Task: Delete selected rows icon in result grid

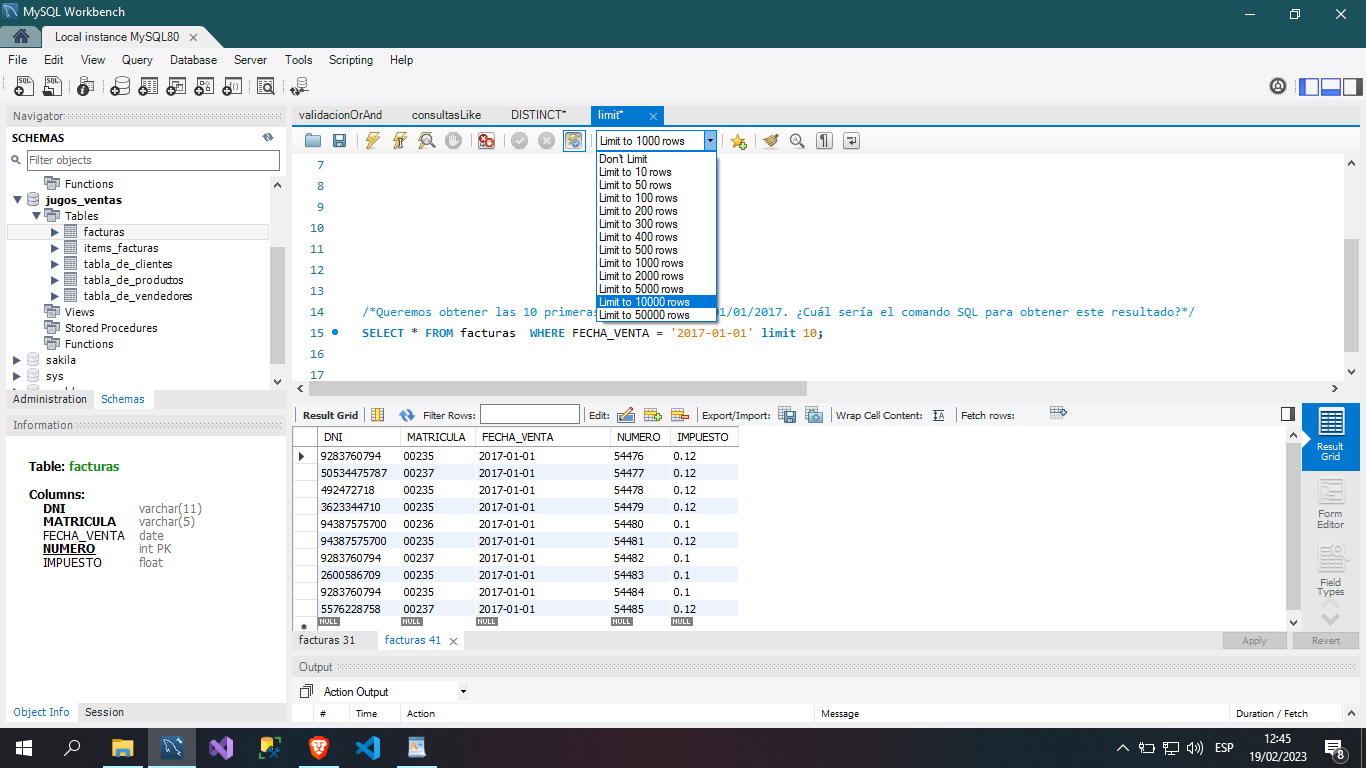Action: (680, 415)
